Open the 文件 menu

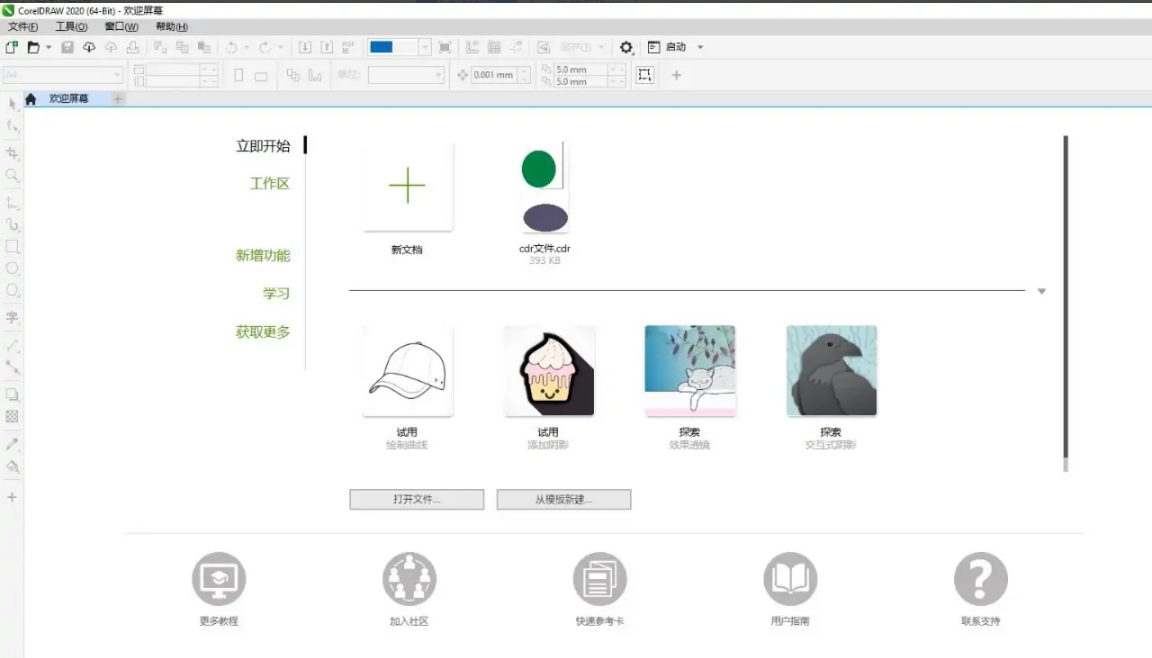point(23,27)
